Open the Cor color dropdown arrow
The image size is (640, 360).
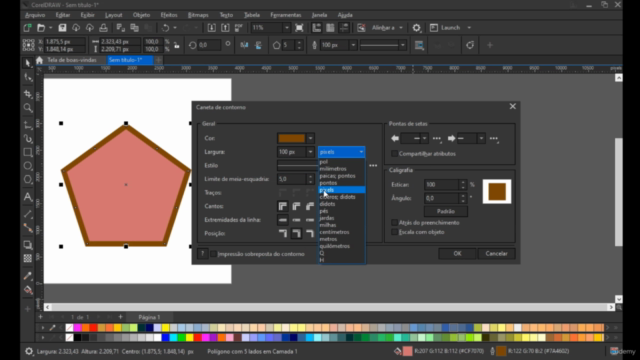[310, 138]
